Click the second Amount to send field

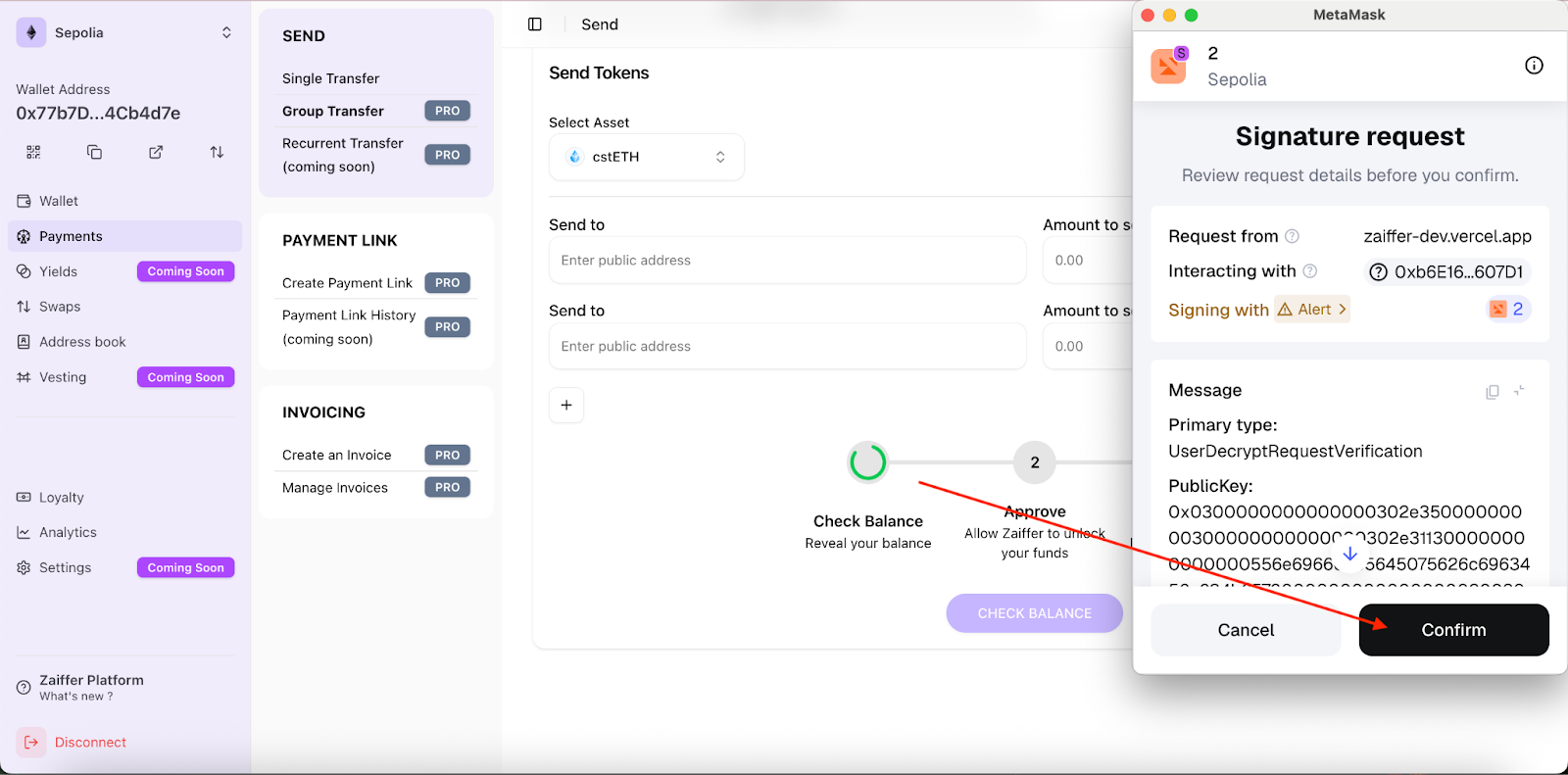1087,347
